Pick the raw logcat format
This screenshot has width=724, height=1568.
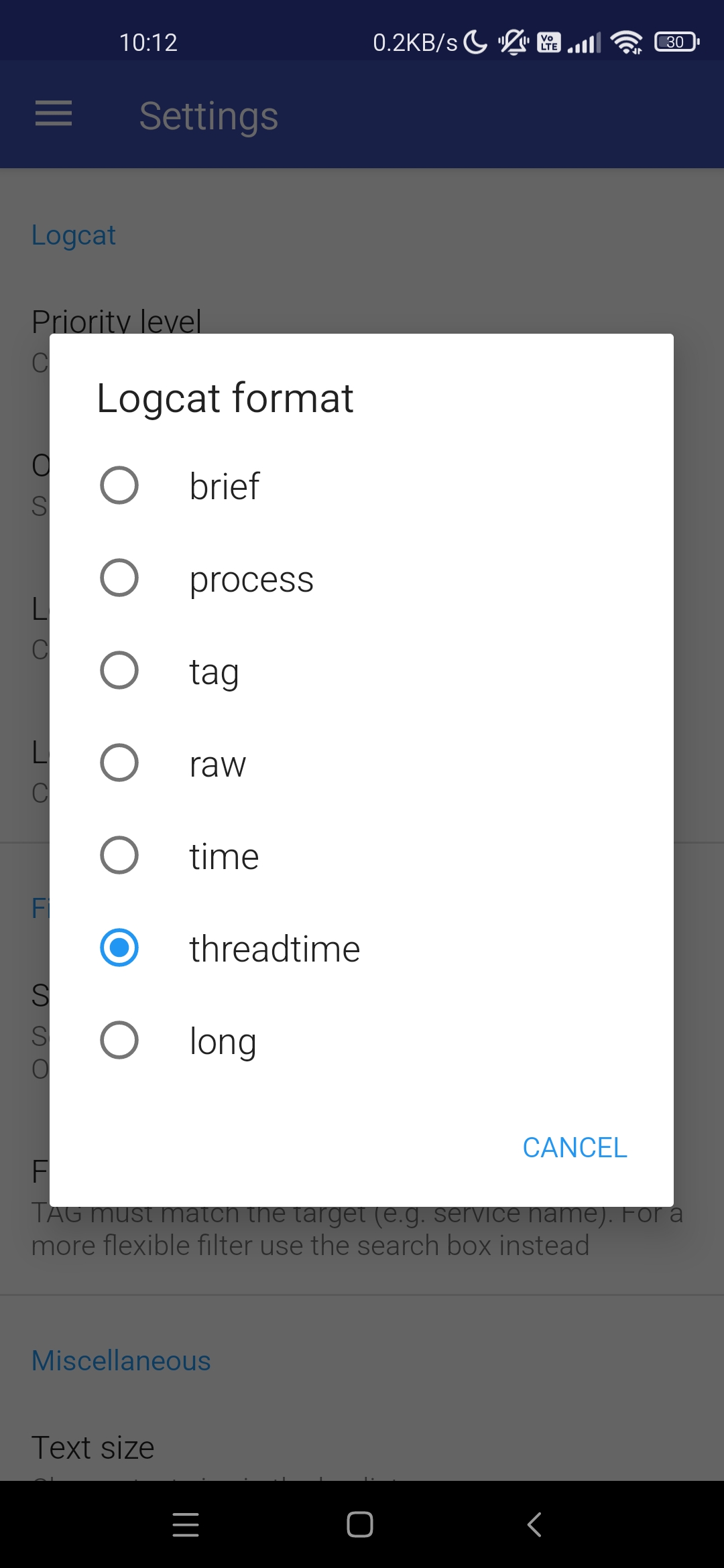361,763
